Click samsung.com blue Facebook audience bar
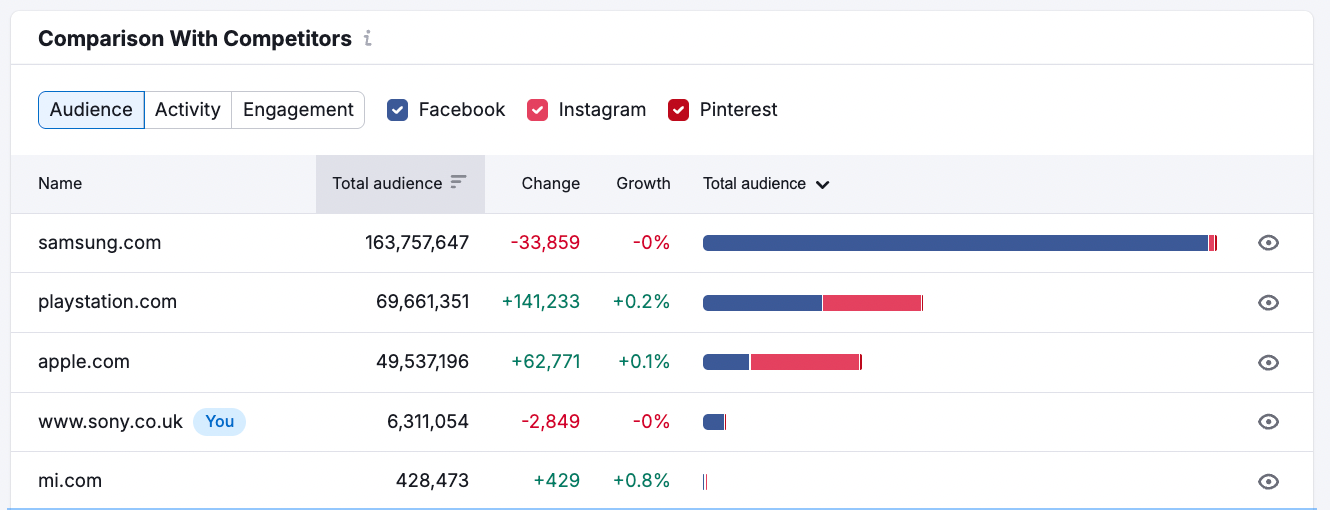The image size is (1330, 510). (x=955, y=243)
